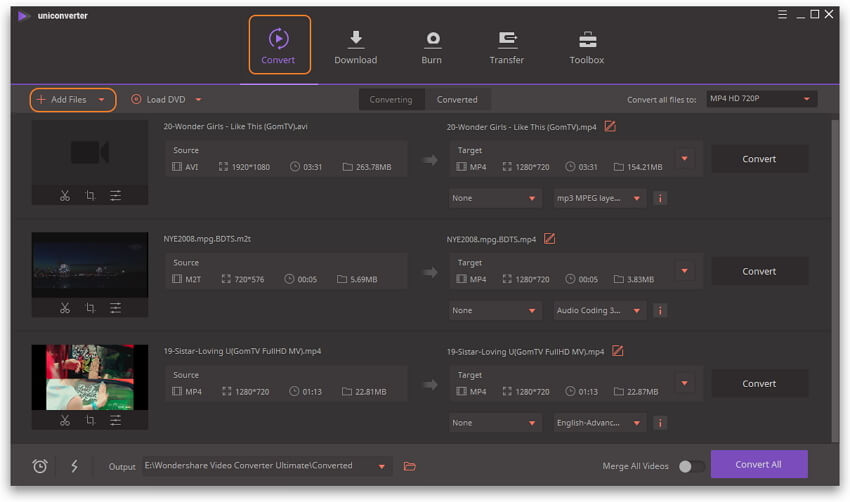
Task: Trim the Sistar Loving U video
Action: click(x=65, y=421)
